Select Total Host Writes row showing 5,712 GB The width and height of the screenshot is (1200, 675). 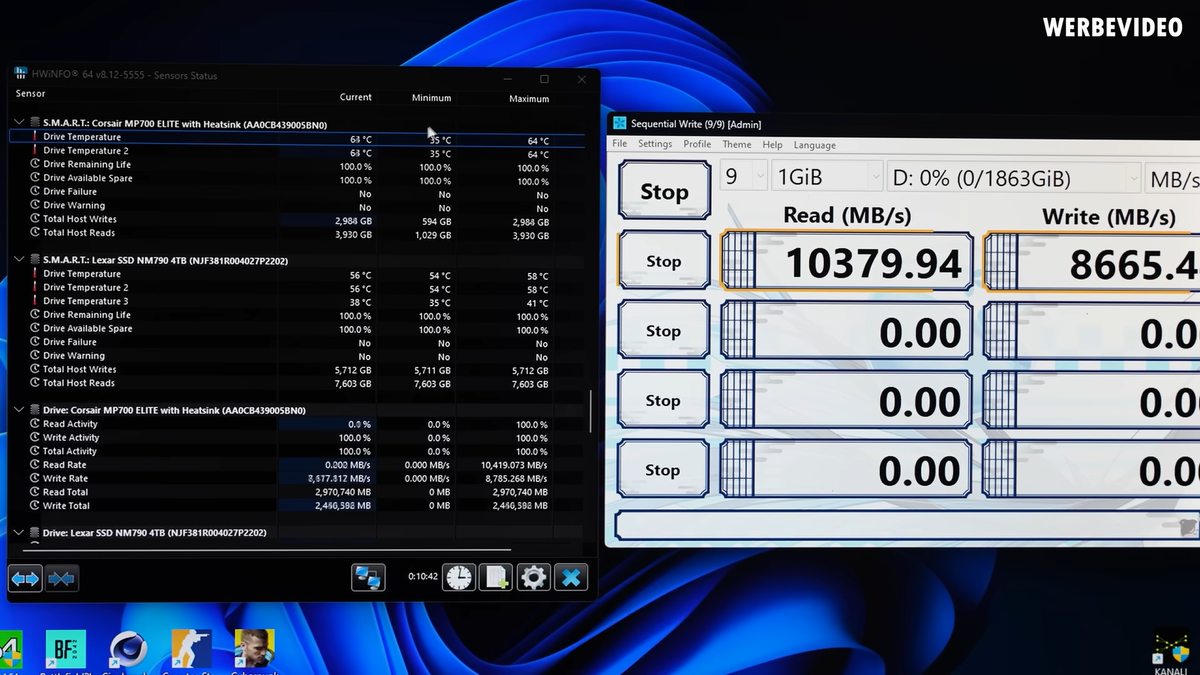click(296, 369)
